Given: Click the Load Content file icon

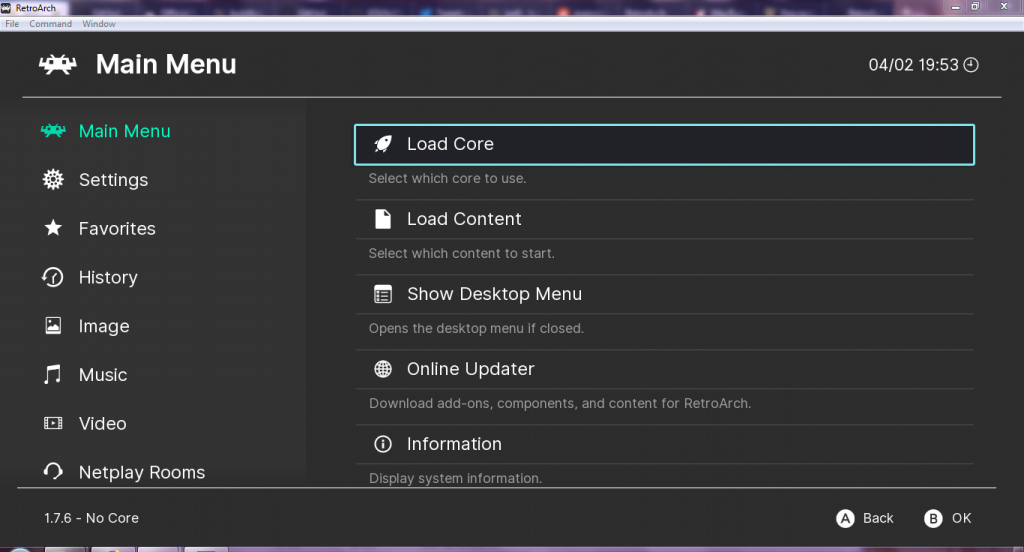Looking at the screenshot, I should [383, 219].
